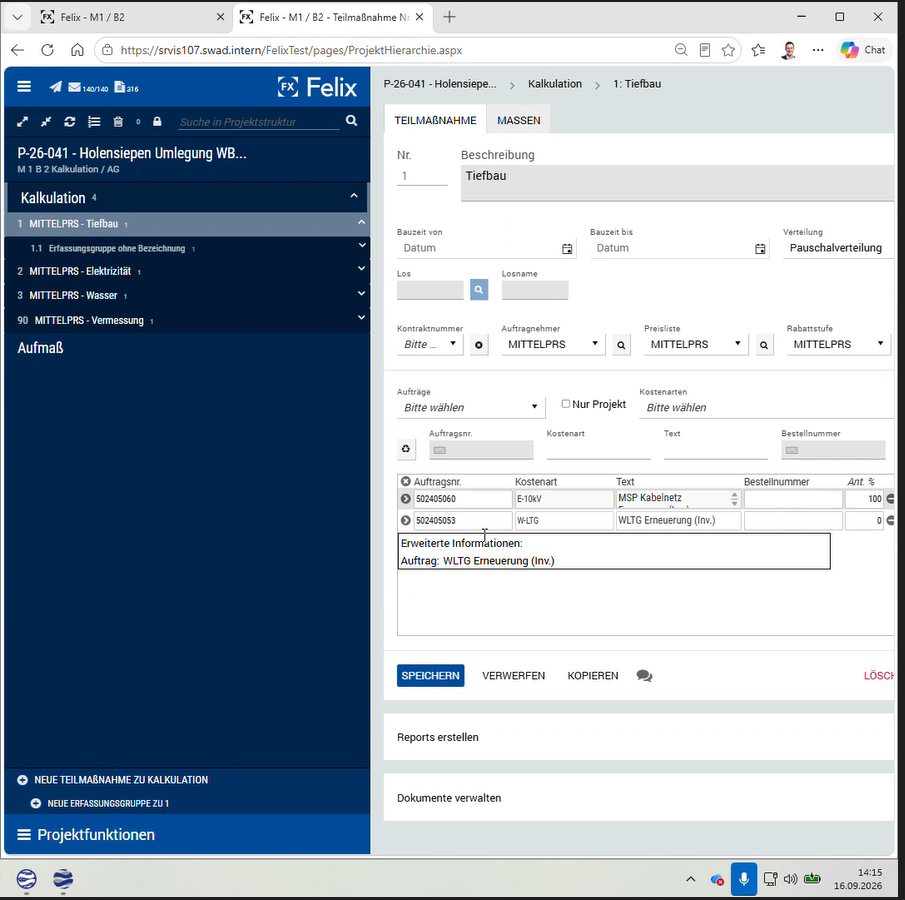Click the recycle icon beside Auftragsnr.

coord(406,449)
